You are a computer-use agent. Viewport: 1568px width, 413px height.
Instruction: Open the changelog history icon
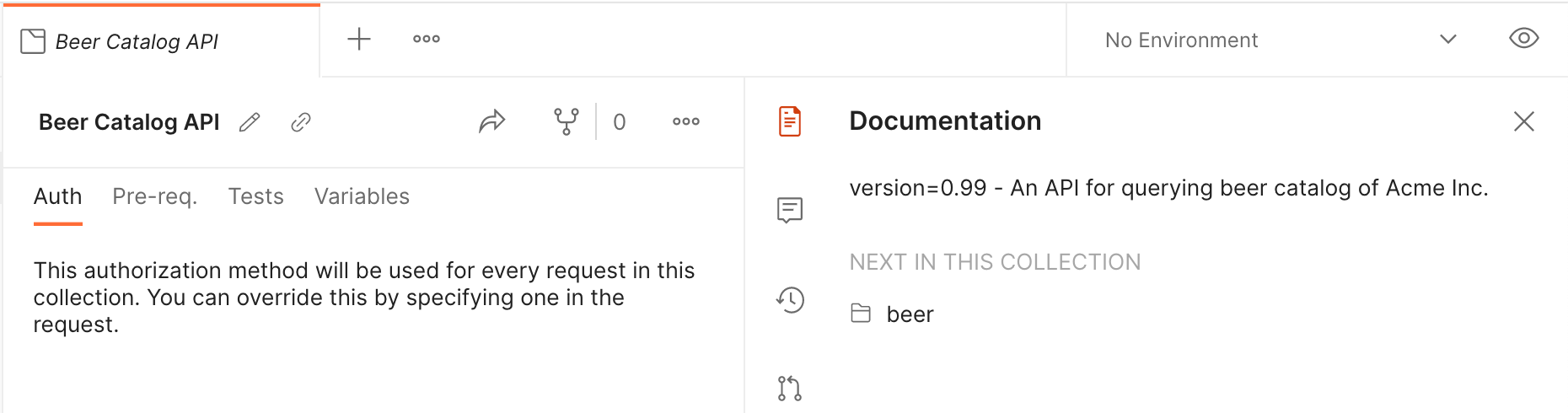(x=791, y=300)
